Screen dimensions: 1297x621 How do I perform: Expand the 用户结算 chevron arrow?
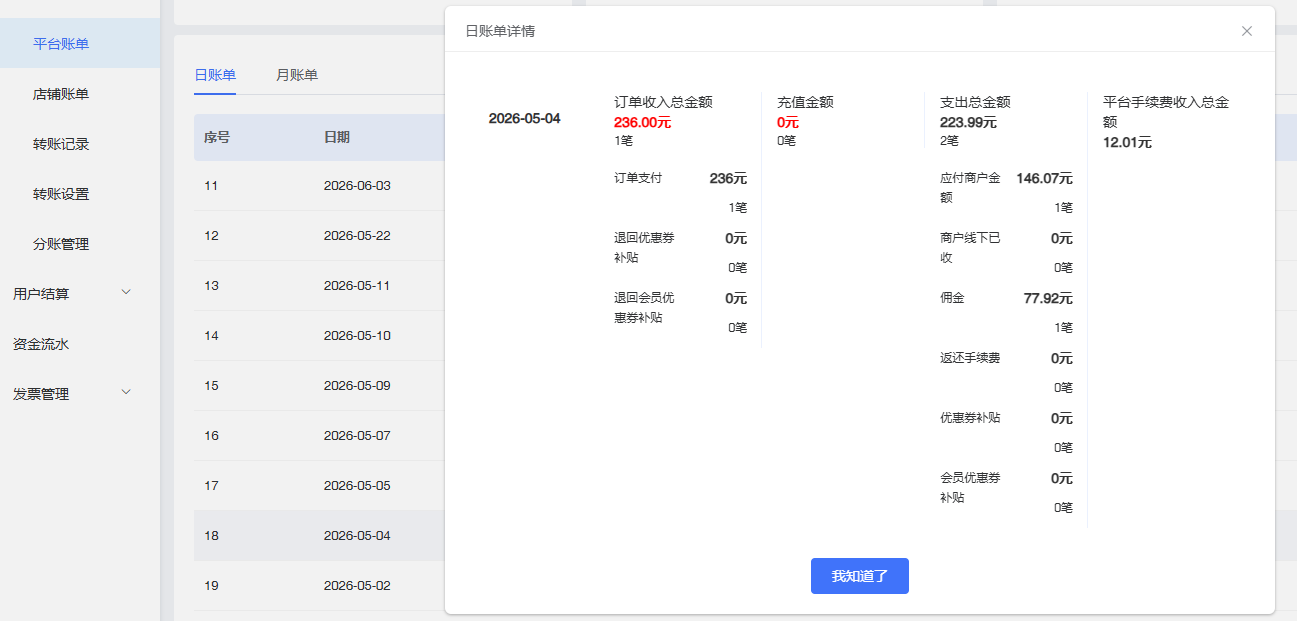coord(126,292)
